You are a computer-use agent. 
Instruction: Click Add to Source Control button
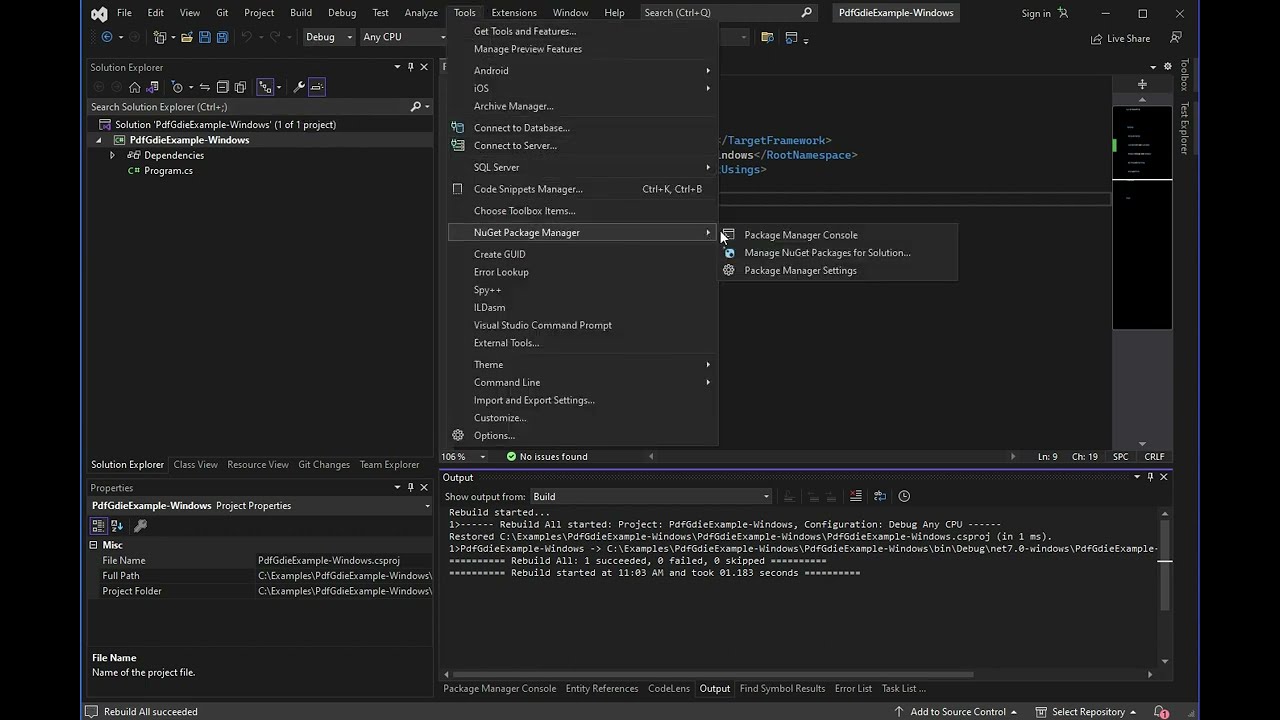956,712
